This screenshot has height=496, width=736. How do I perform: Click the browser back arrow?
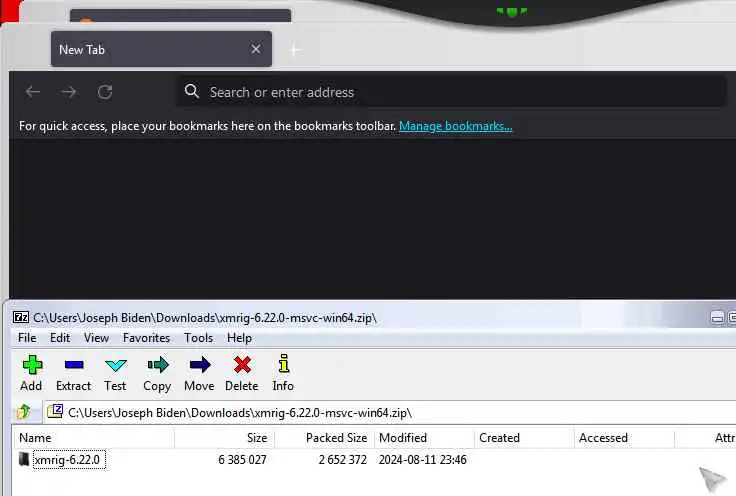[32, 92]
